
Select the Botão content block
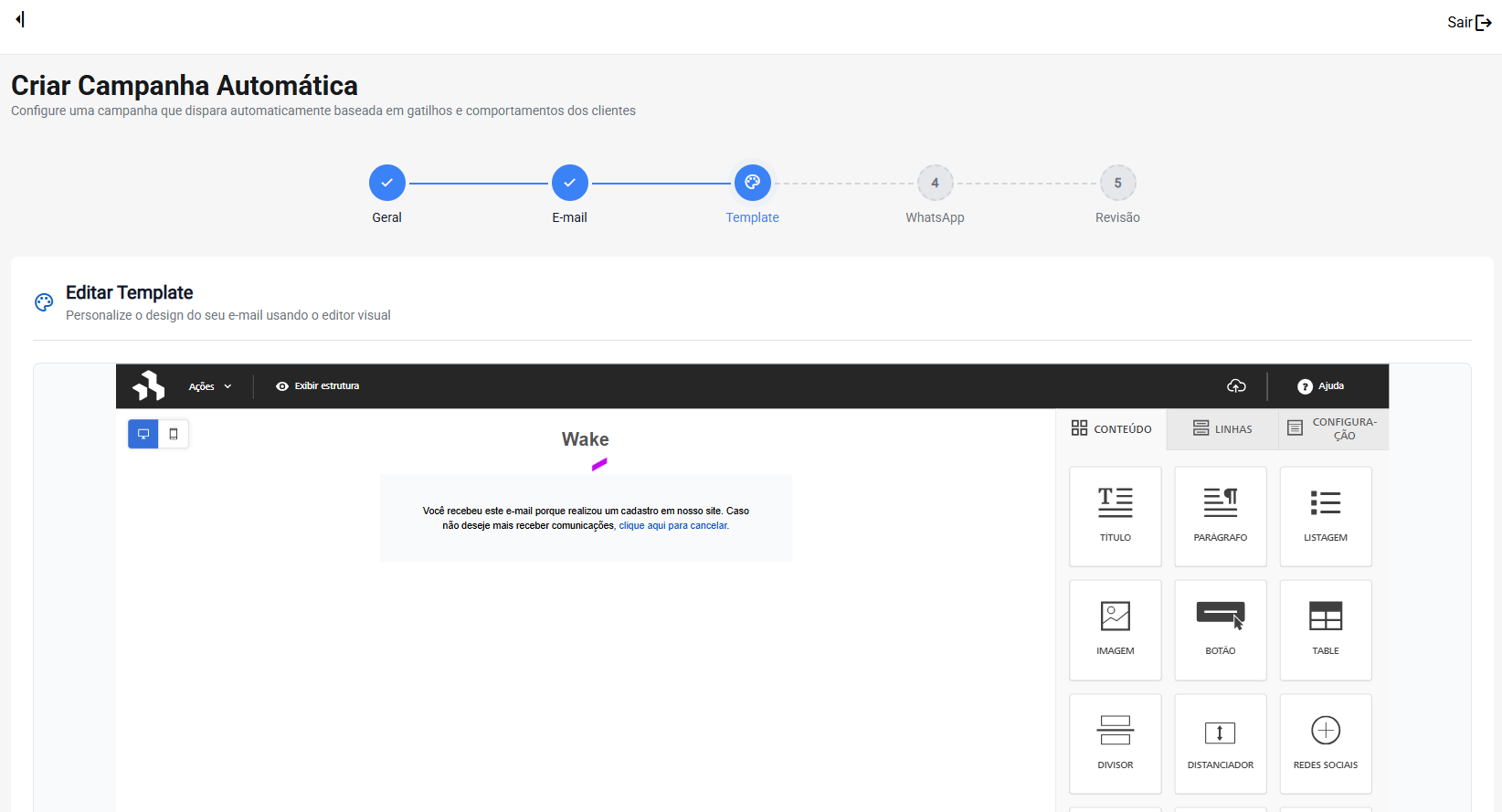pyautogui.click(x=1220, y=629)
